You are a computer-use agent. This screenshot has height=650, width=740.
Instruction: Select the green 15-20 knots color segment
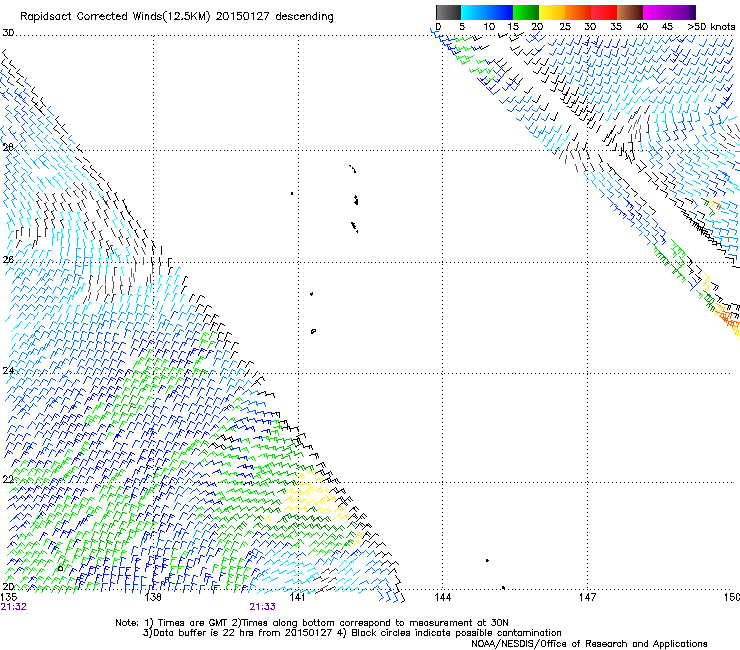click(526, 12)
